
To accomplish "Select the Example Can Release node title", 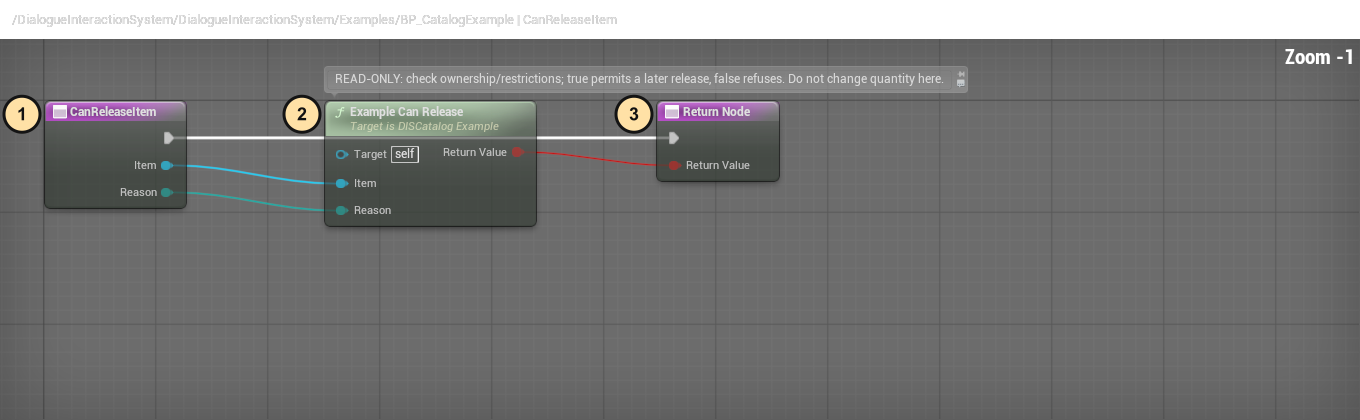I will click(406, 111).
